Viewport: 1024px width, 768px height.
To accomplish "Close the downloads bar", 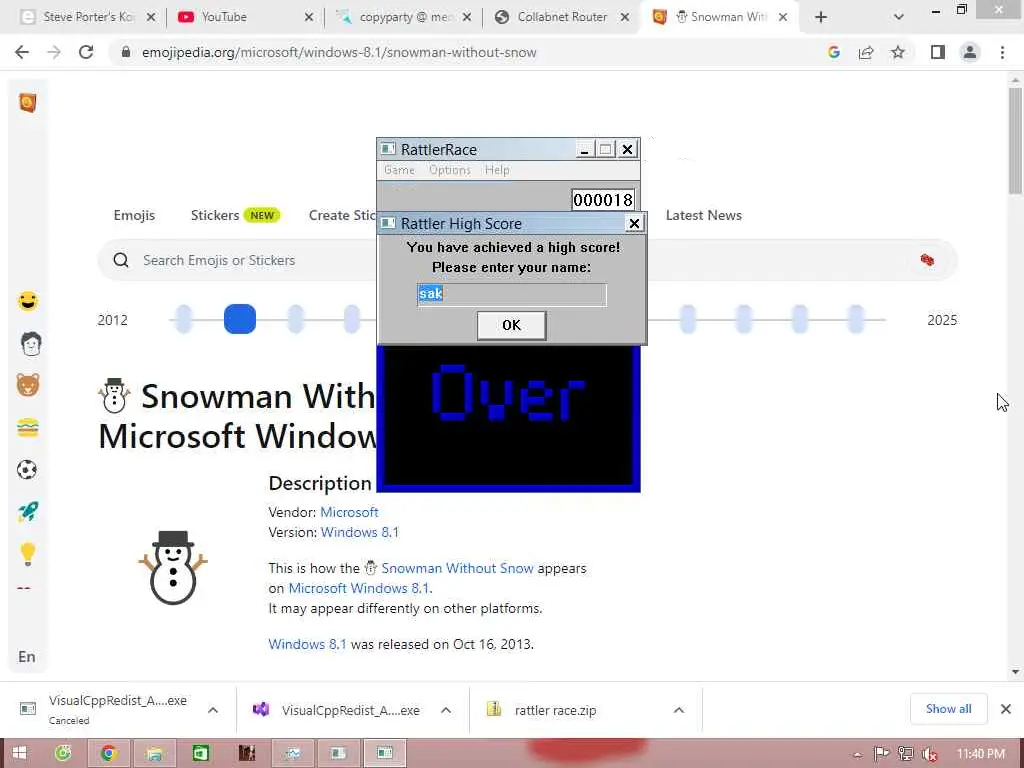I will [1006, 709].
